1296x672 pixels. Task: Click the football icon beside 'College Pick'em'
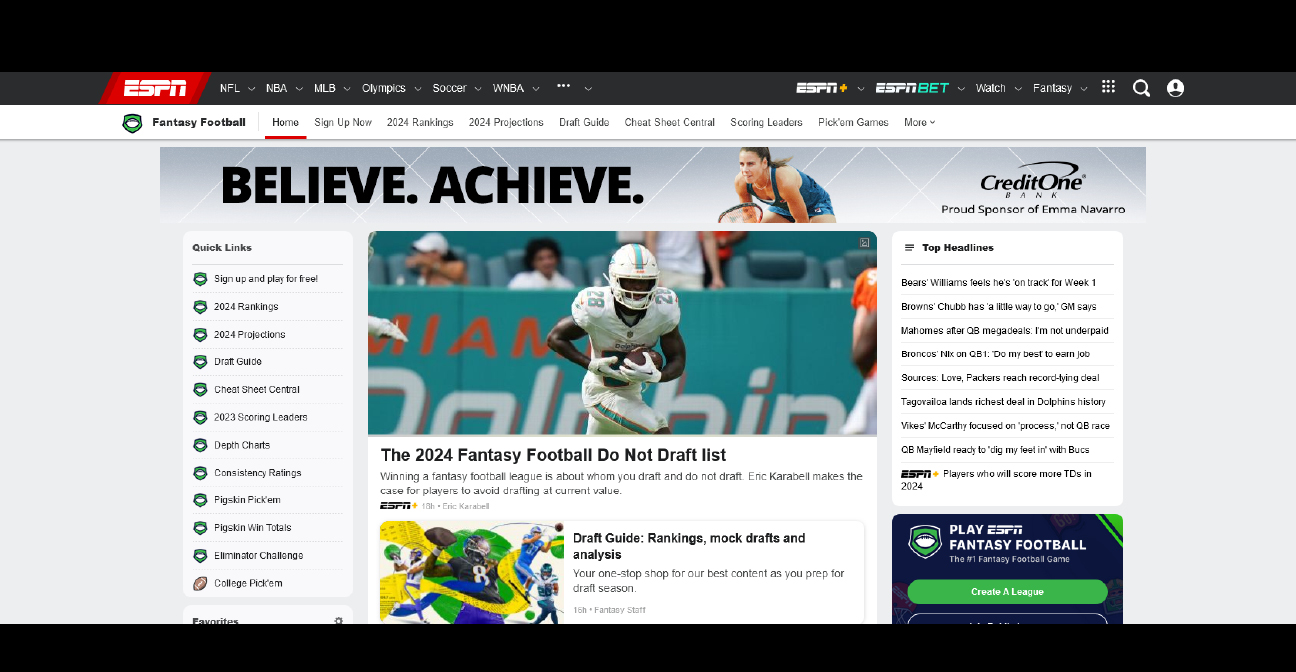(x=200, y=583)
